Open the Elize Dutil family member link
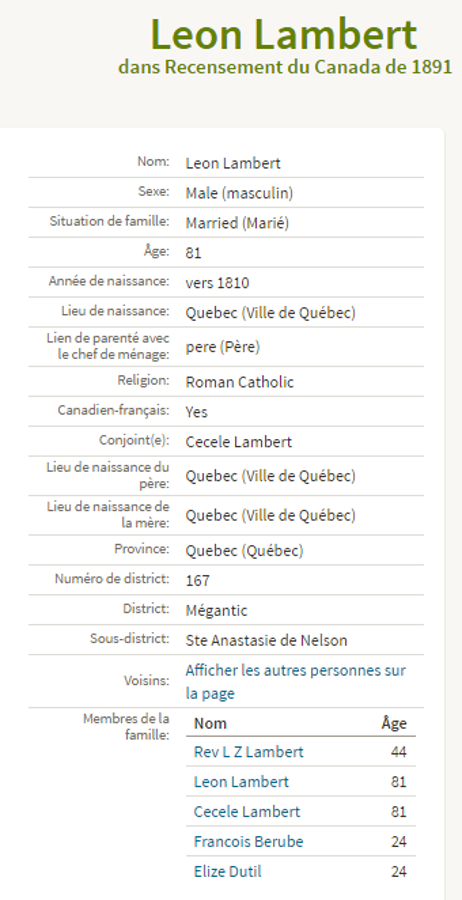The height and width of the screenshot is (900, 462). 227,871
